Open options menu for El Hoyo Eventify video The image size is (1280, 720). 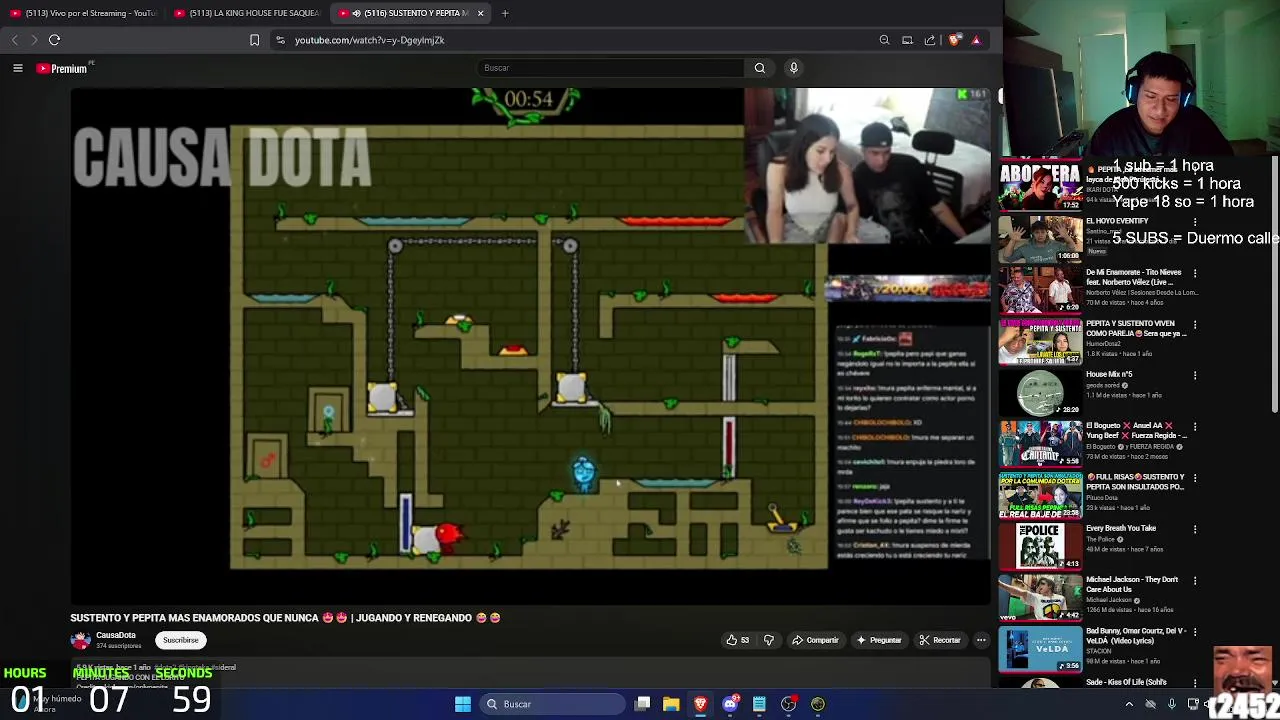coord(1194,221)
